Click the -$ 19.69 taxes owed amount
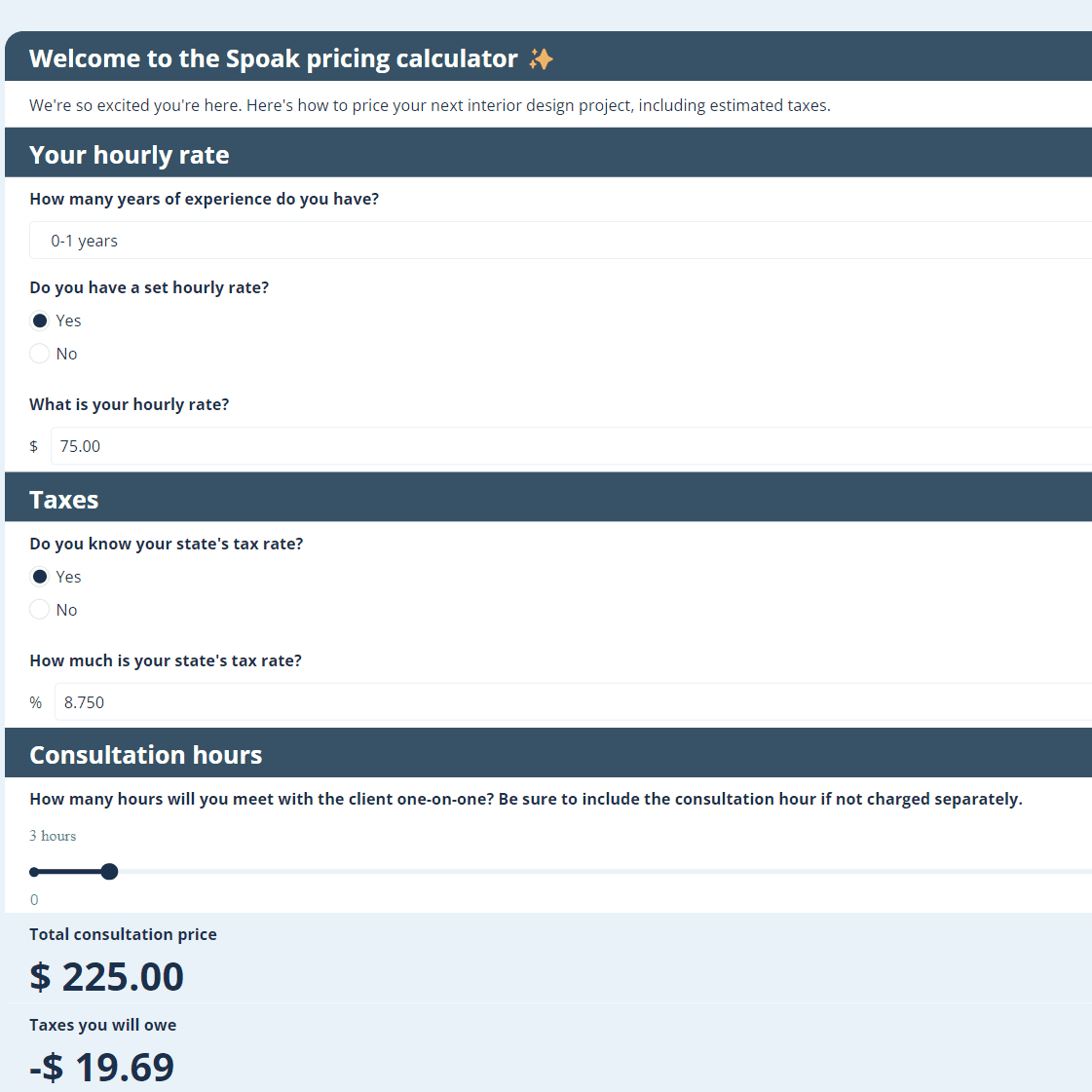1092x1092 pixels. (102, 1067)
